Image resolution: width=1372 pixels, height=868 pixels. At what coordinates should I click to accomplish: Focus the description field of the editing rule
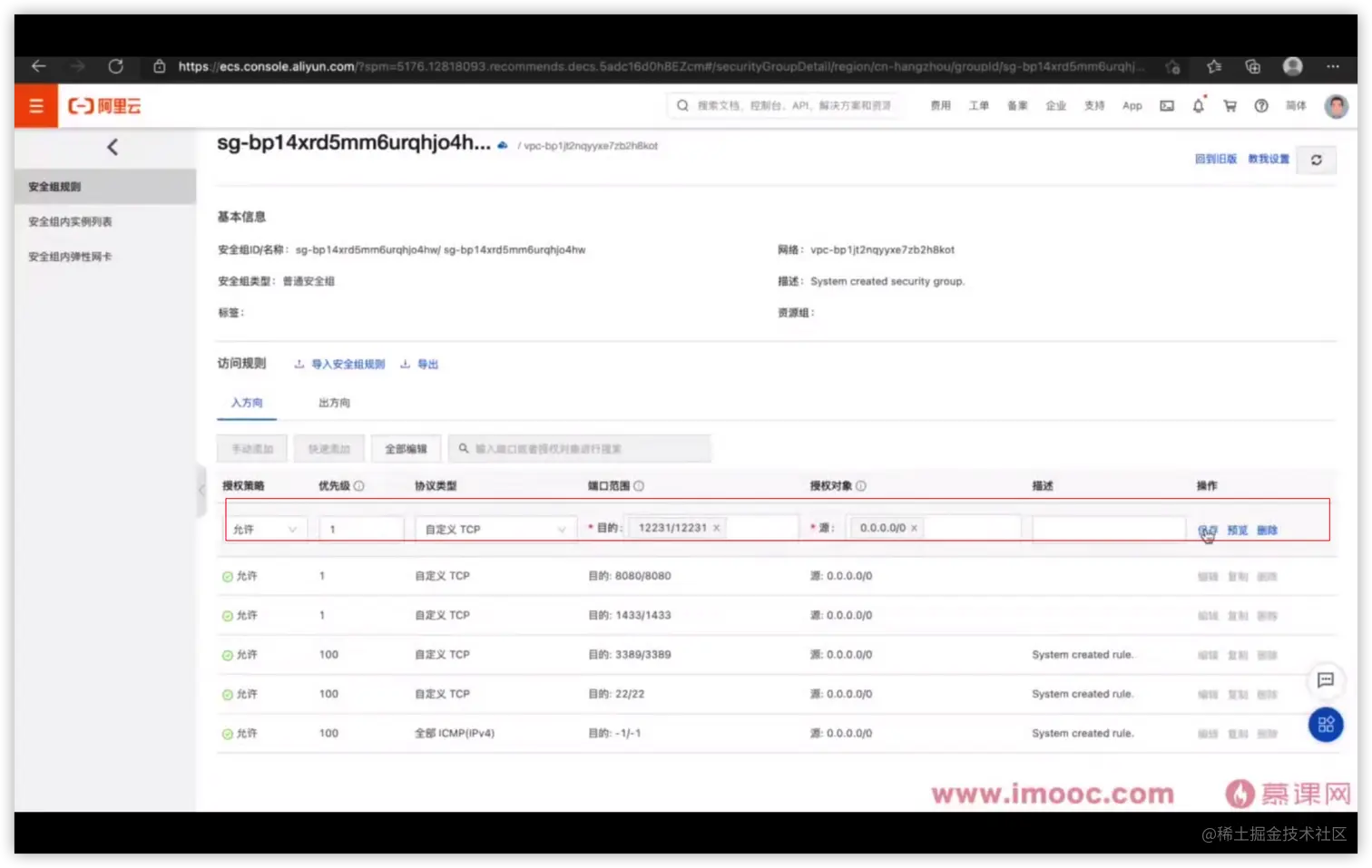pyautogui.click(x=1109, y=529)
